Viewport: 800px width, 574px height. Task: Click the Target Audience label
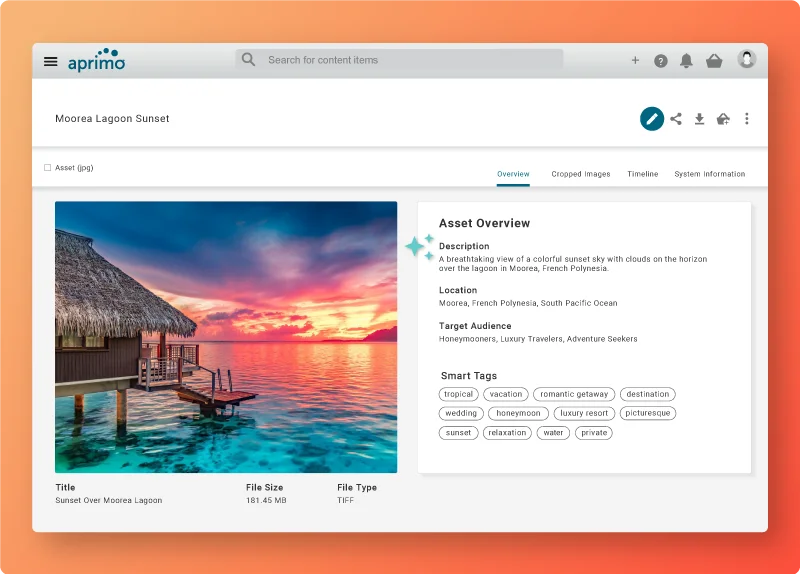(x=475, y=326)
